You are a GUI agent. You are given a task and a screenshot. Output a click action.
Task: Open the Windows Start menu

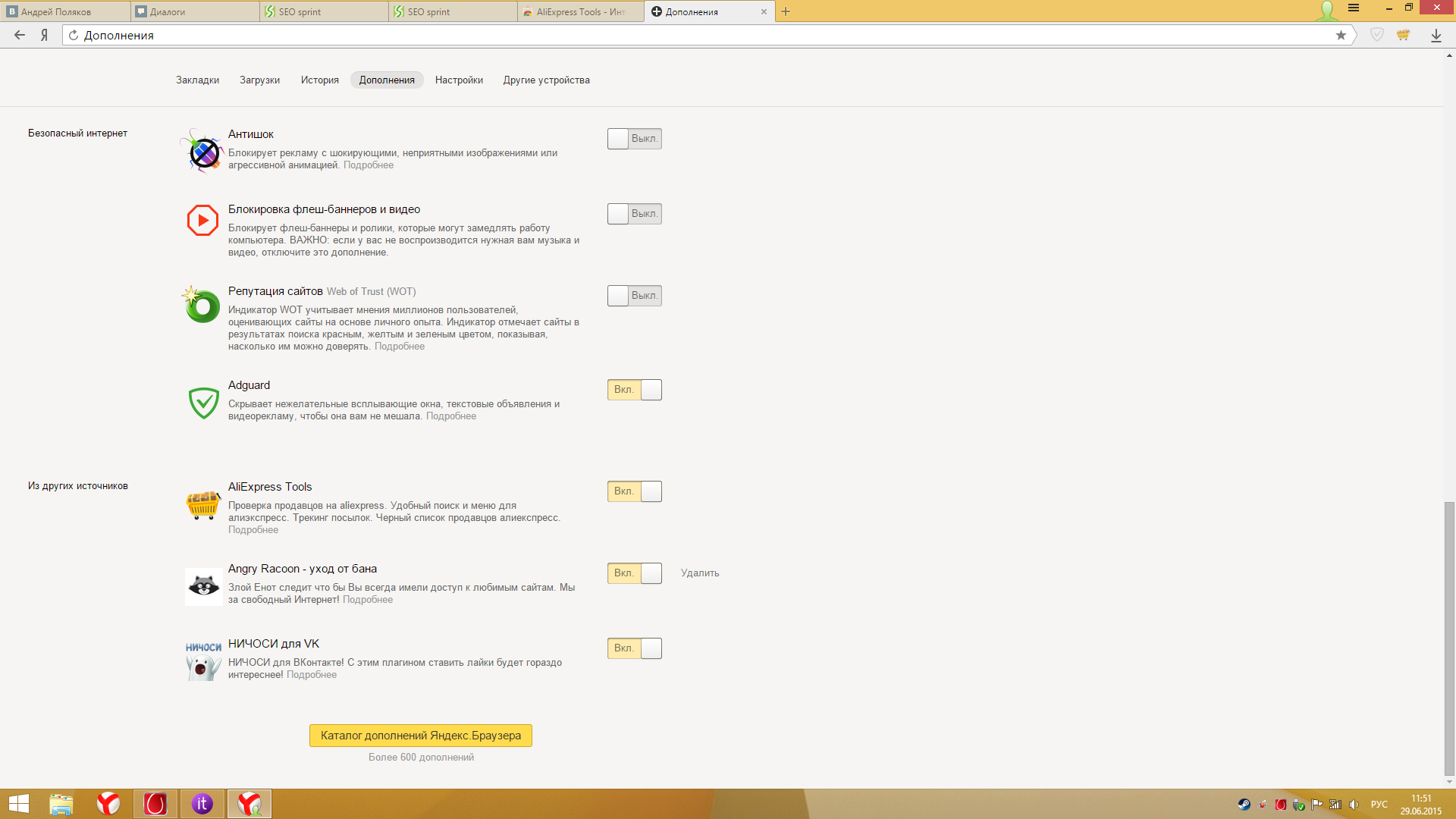[18, 804]
